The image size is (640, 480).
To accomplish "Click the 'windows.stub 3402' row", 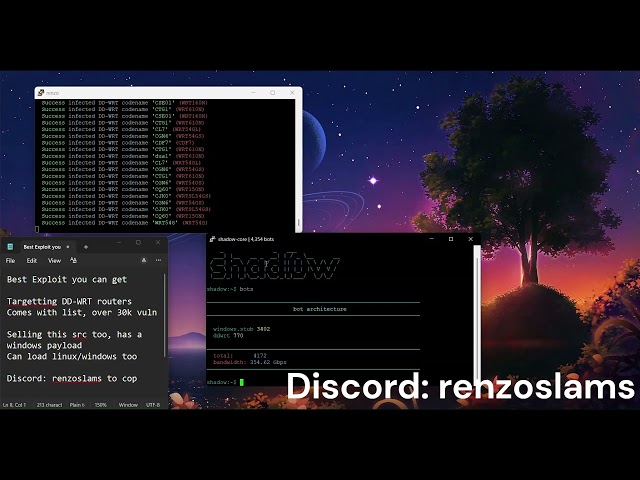I will coord(241,329).
